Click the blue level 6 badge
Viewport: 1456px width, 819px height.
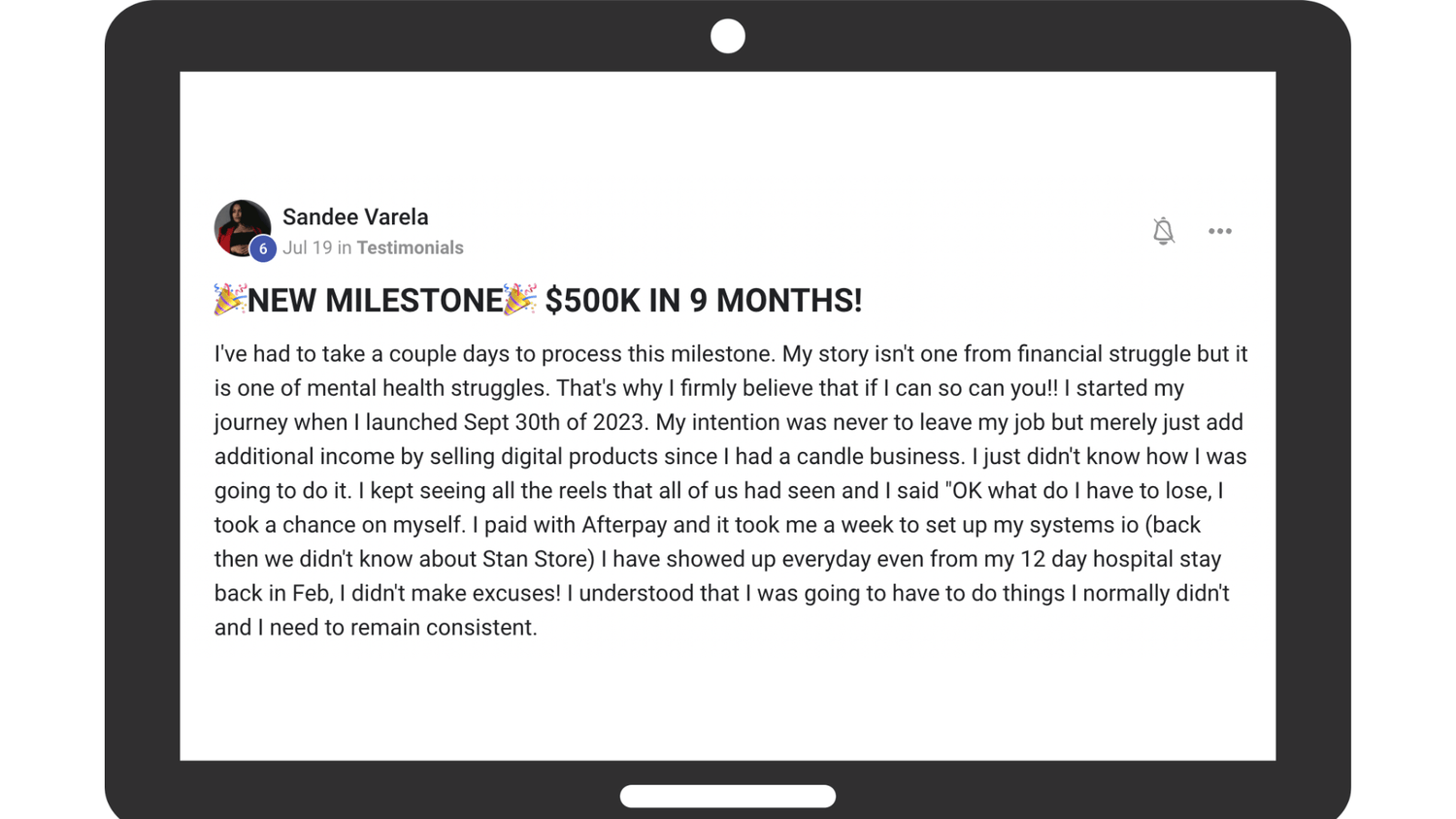[263, 249]
